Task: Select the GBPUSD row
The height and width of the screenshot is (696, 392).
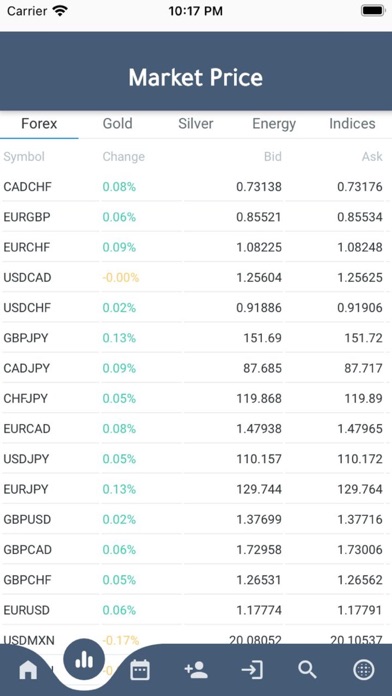Action: tap(196, 519)
